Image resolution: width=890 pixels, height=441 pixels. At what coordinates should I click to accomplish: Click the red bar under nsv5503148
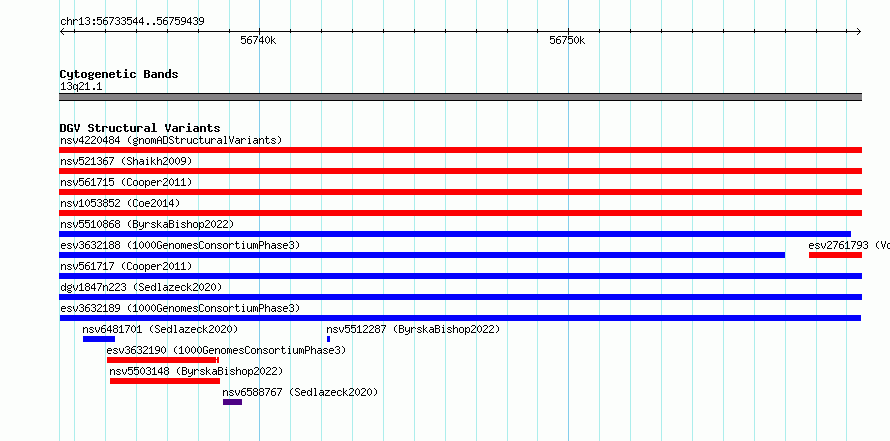click(165, 381)
